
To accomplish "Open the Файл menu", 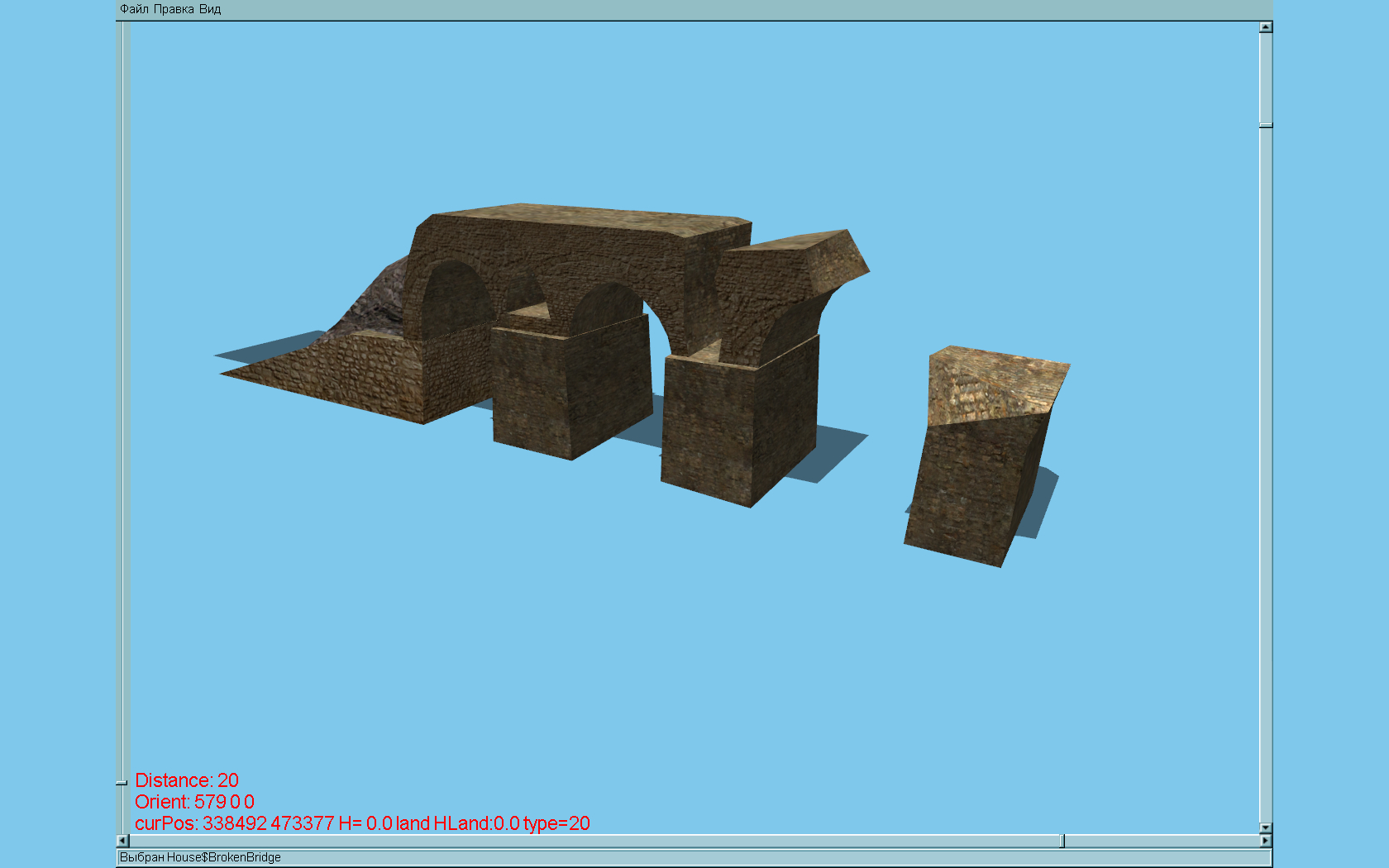I will [x=134, y=9].
